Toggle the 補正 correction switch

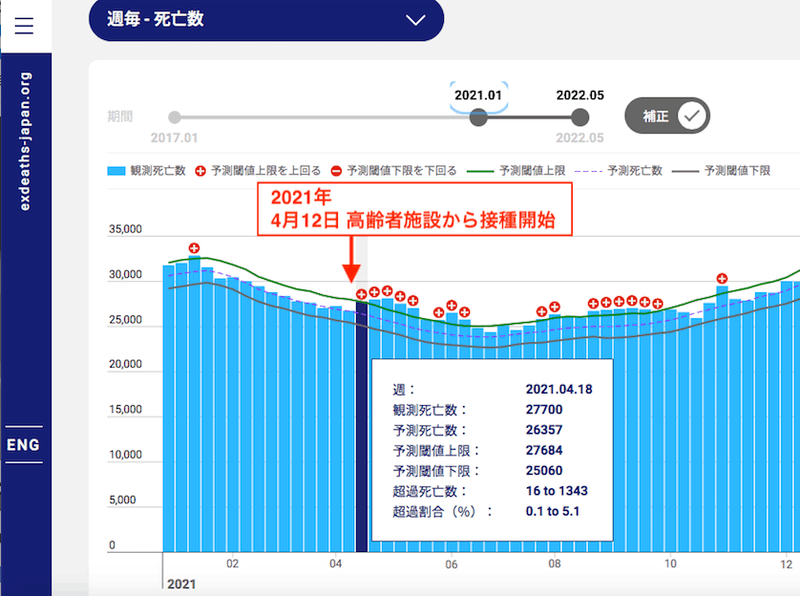pyautogui.click(x=667, y=116)
